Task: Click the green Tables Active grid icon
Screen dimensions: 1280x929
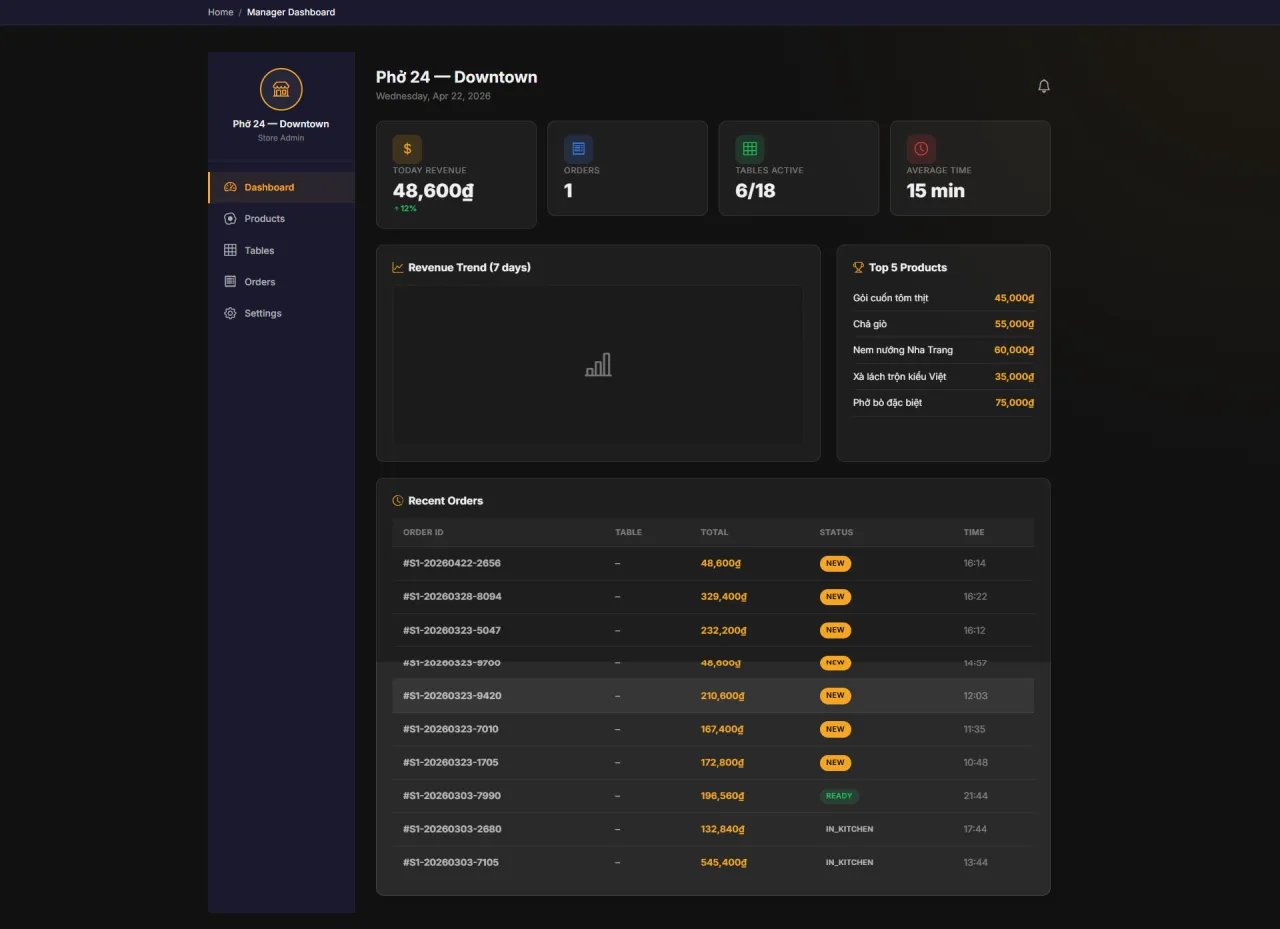Action: tap(750, 149)
